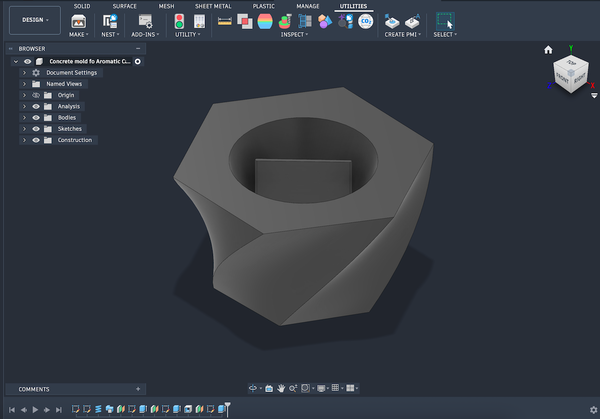This screenshot has width=600, height=419.
Task: Collapse the BROWSER panel with minus
Action: tap(138, 49)
